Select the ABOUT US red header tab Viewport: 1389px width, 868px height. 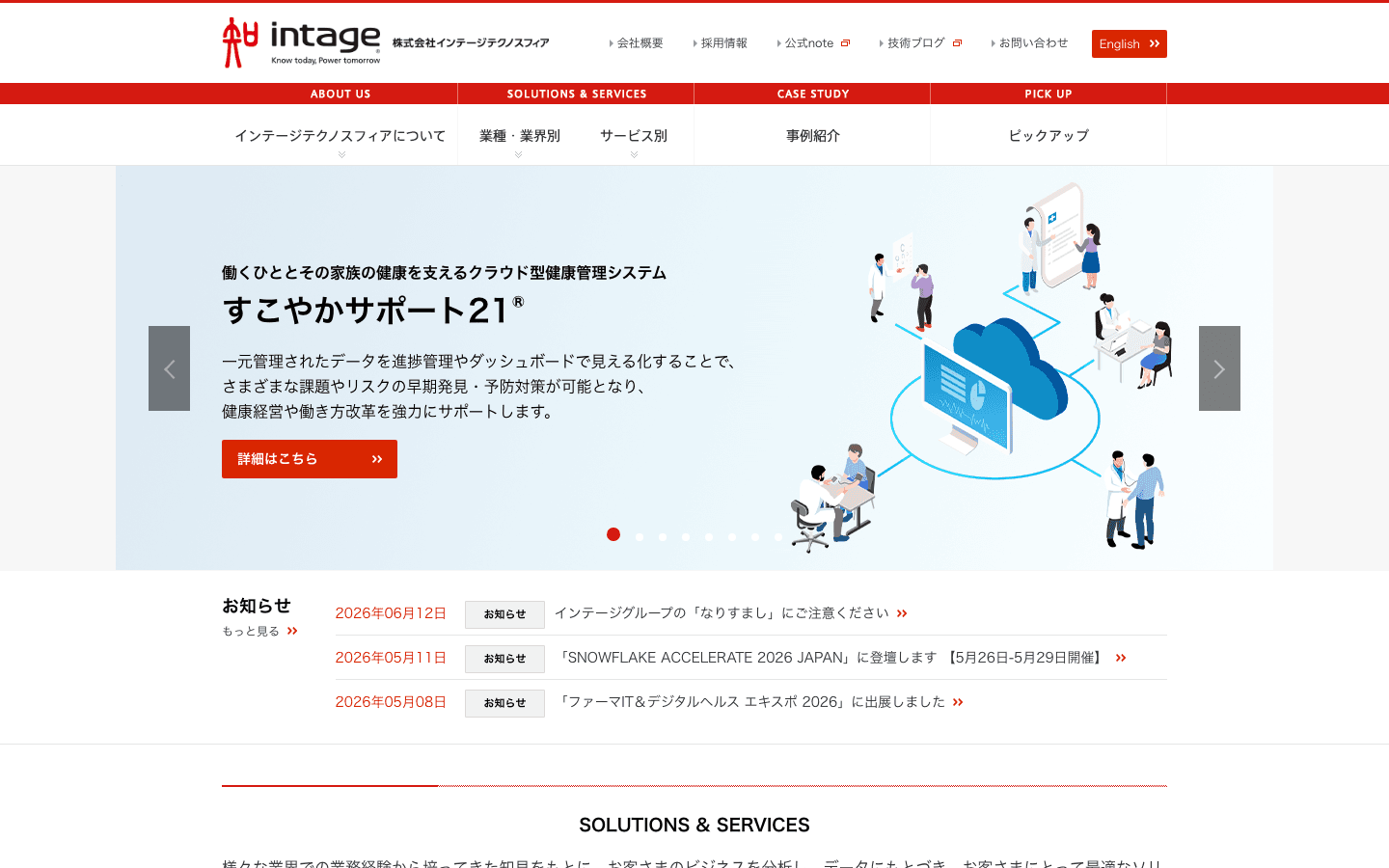click(x=340, y=94)
